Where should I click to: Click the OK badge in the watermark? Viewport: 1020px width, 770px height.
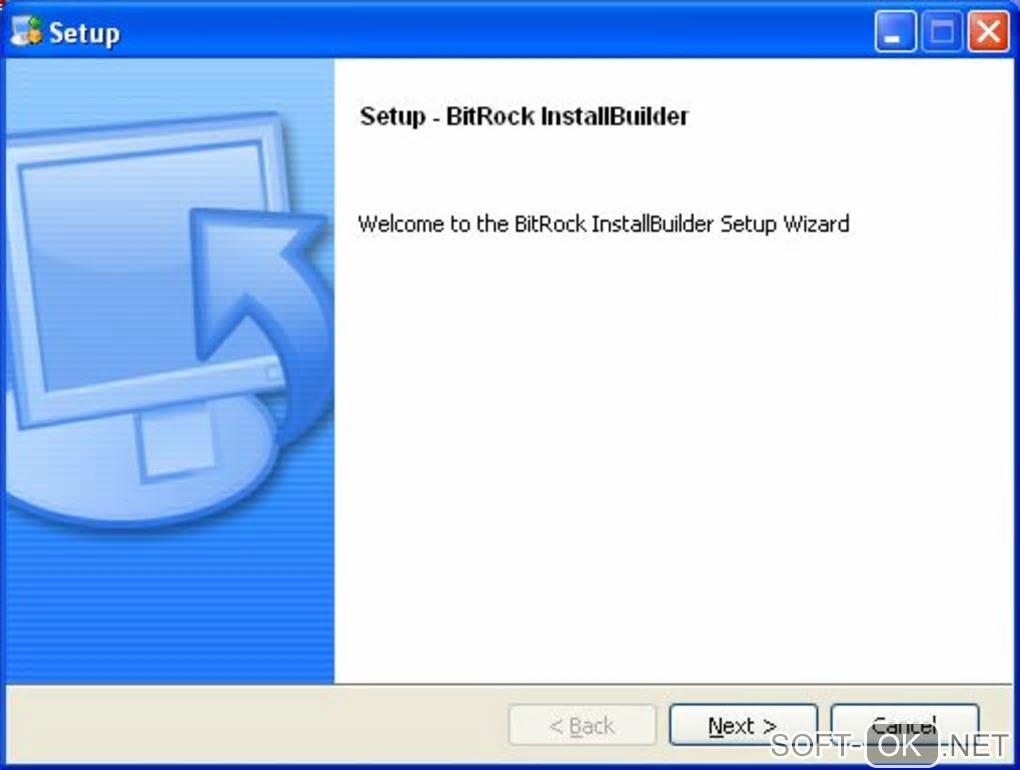[x=902, y=747]
